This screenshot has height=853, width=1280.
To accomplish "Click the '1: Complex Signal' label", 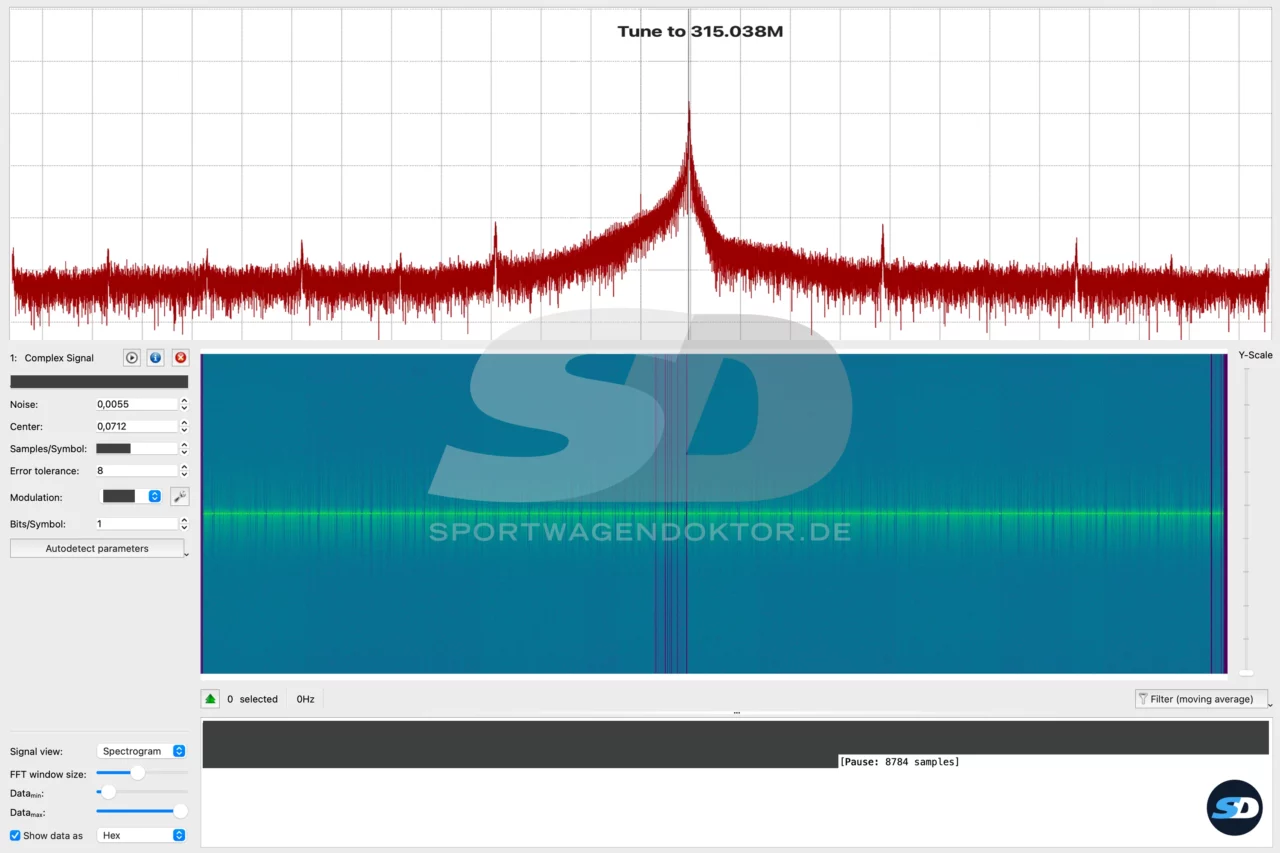I will (x=52, y=358).
